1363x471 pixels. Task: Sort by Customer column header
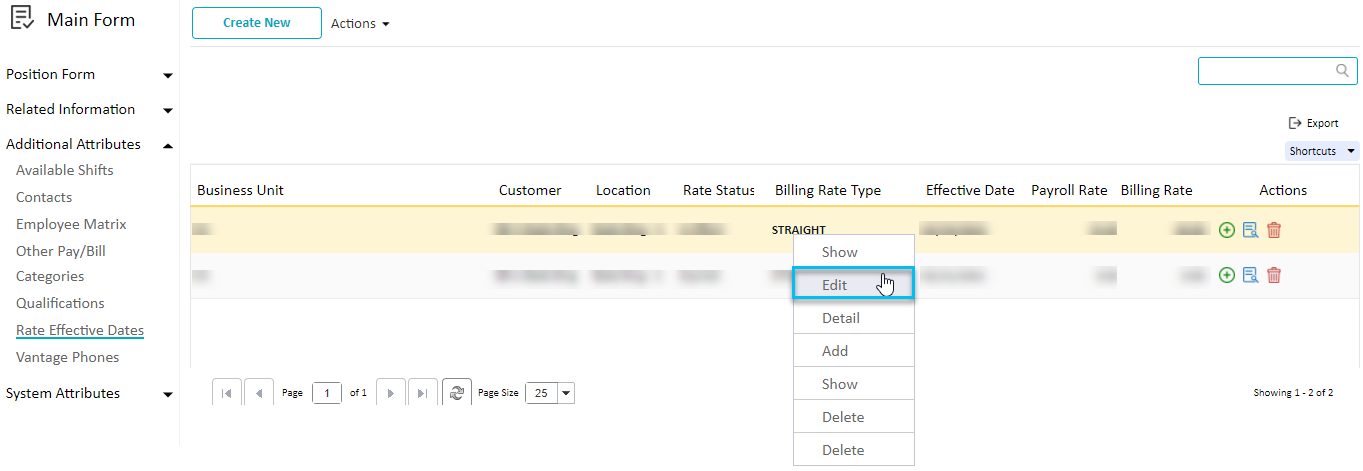coord(530,190)
